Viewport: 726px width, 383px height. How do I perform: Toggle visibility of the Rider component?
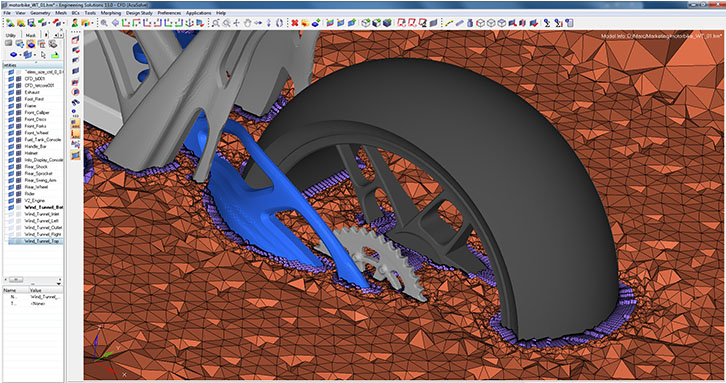pyautogui.click(x=11, y=194)
